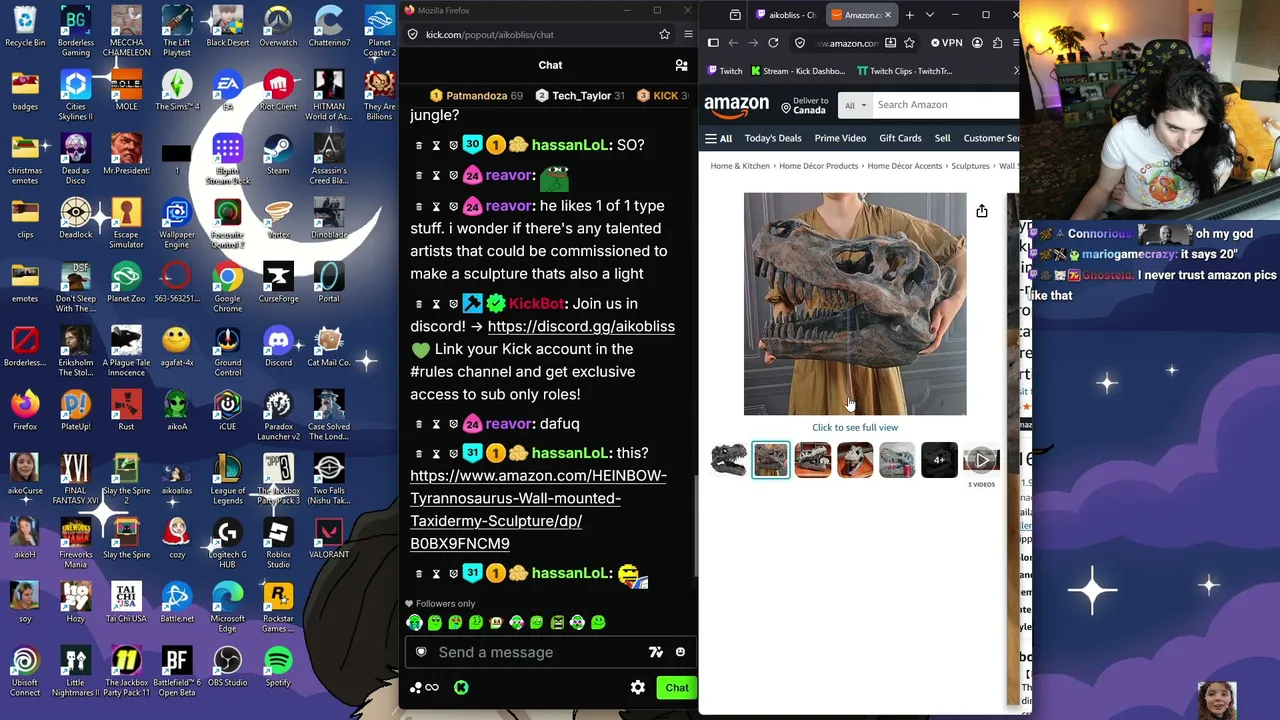Viewport: 1280px width, 720px height.
Task: Open the Recycle Bin desktop icon
Action: (x=25, y=27)
